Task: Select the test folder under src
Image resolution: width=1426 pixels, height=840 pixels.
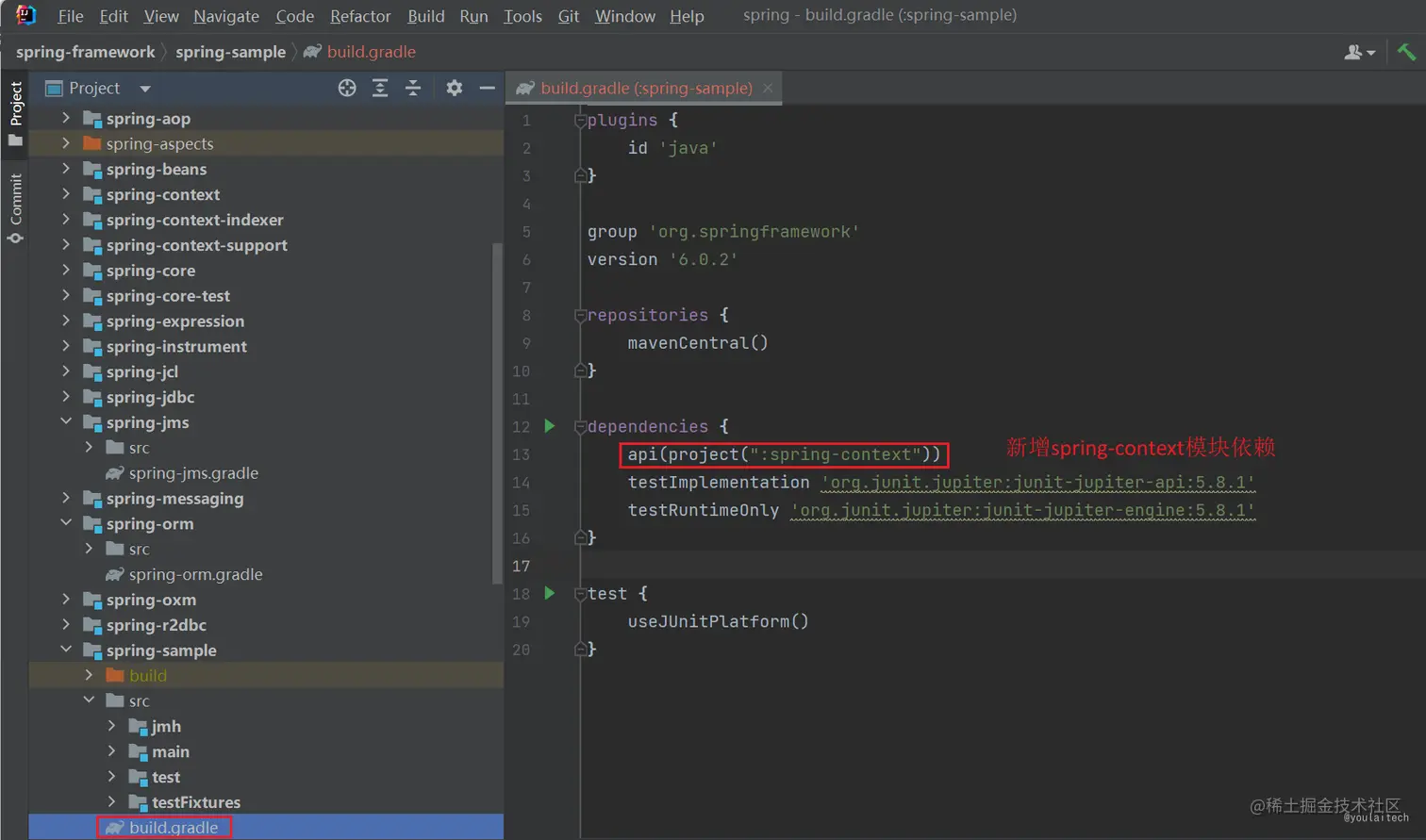Action: pos(166,777)
